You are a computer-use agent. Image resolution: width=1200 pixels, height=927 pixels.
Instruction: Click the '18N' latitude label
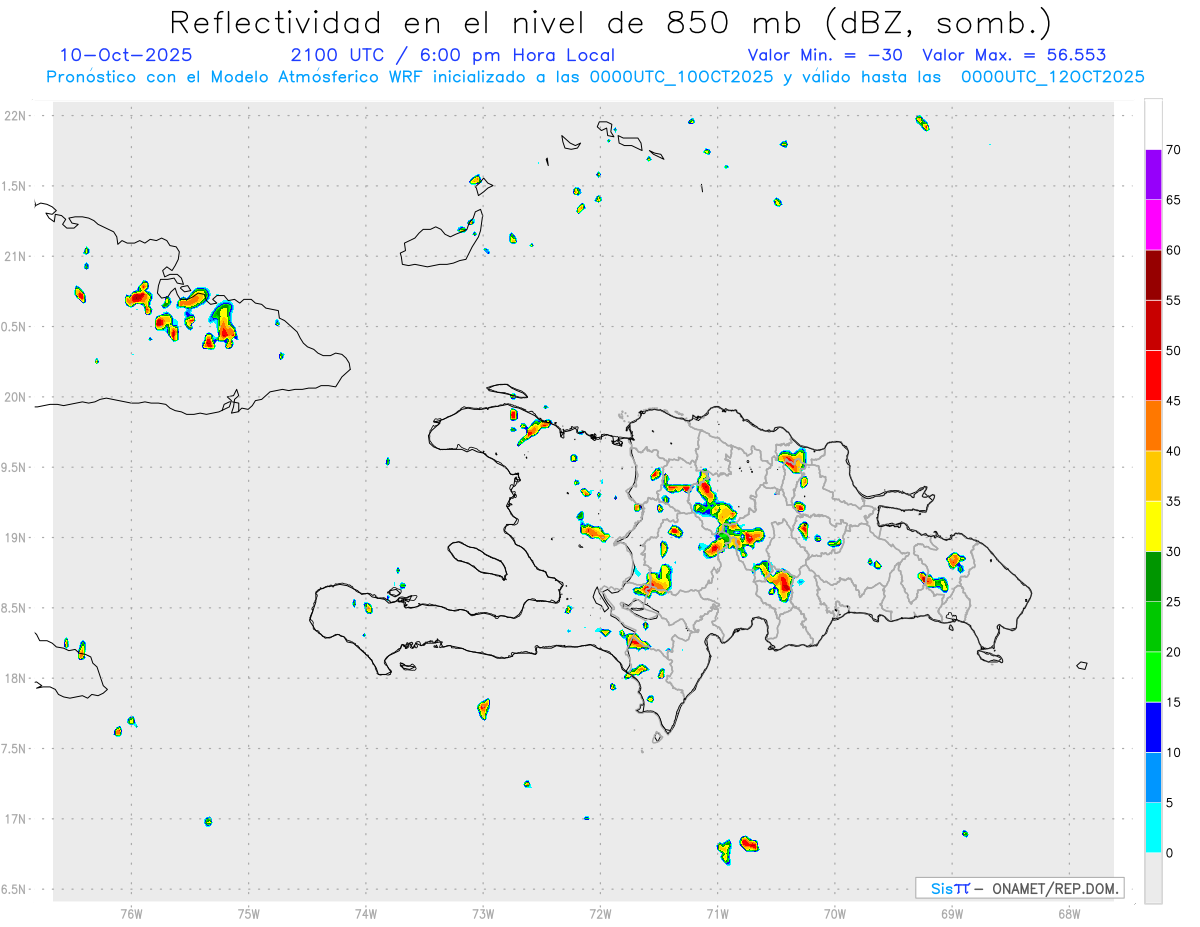15,678
